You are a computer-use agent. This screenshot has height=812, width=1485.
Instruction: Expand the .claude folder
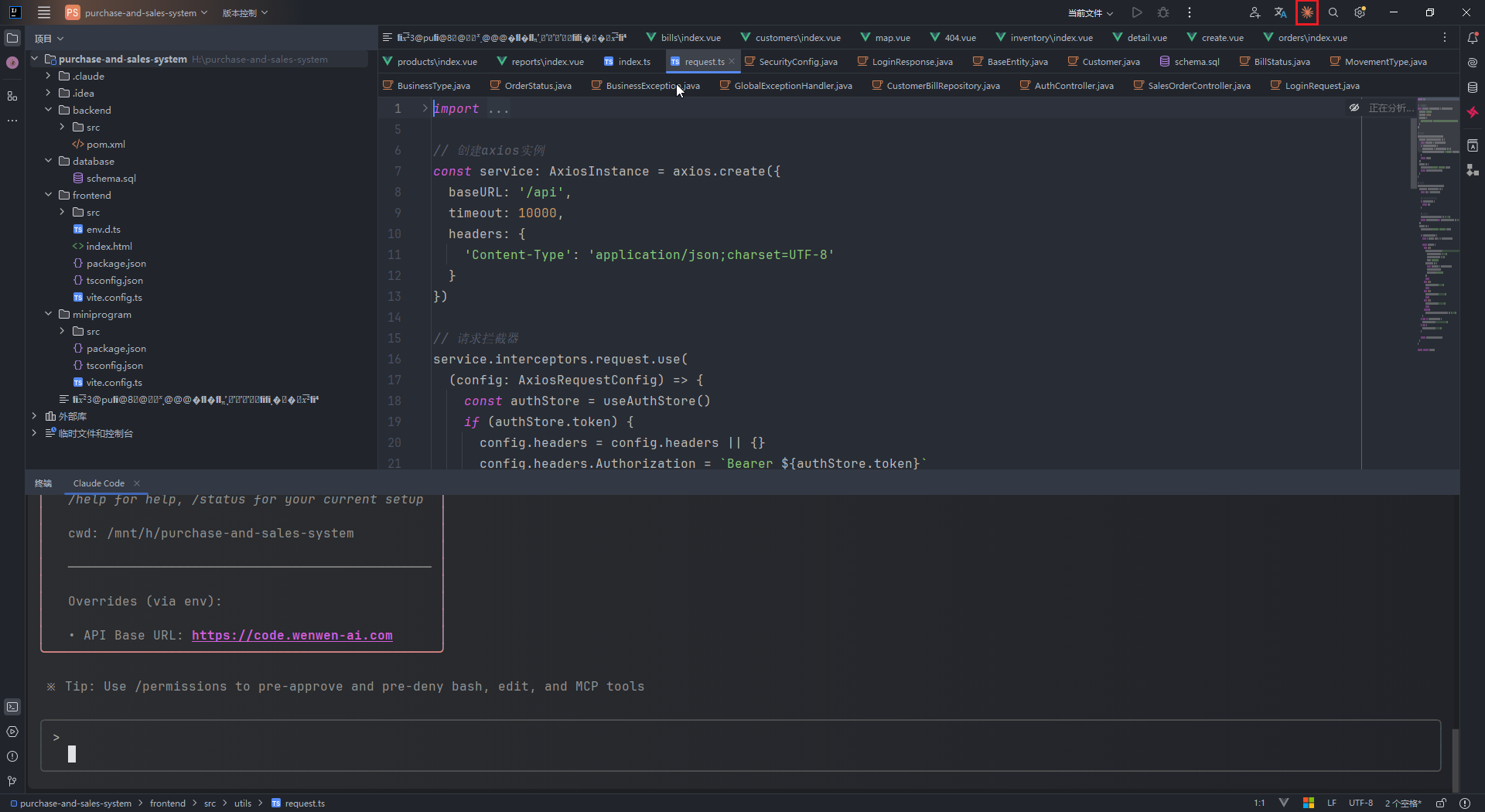48,76
